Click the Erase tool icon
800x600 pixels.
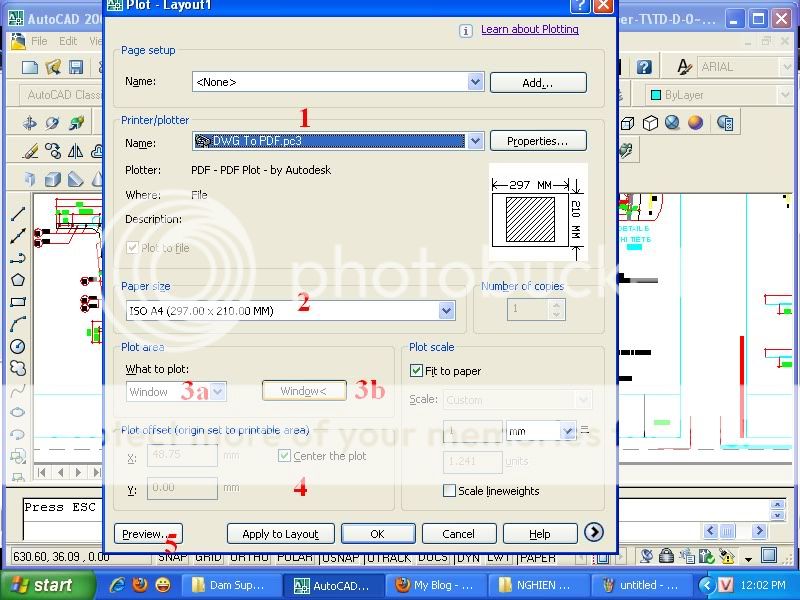coord(31,151)
